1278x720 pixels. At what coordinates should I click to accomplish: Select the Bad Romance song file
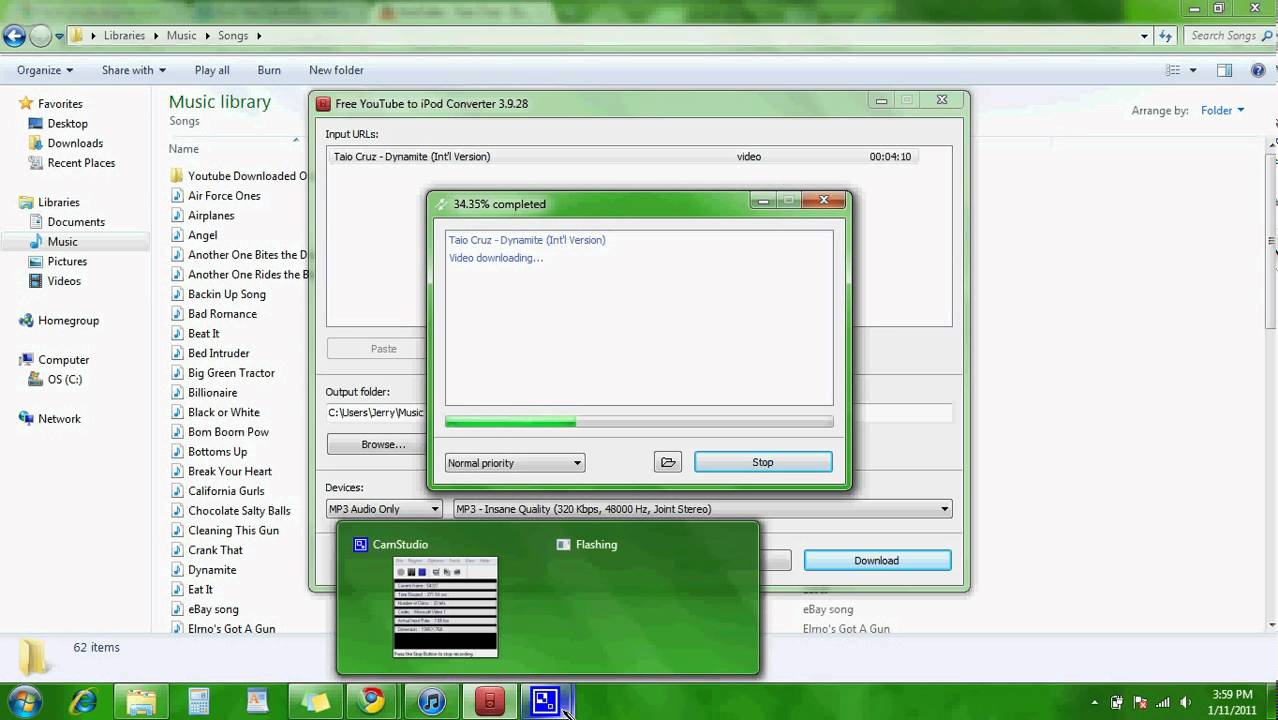222,314
